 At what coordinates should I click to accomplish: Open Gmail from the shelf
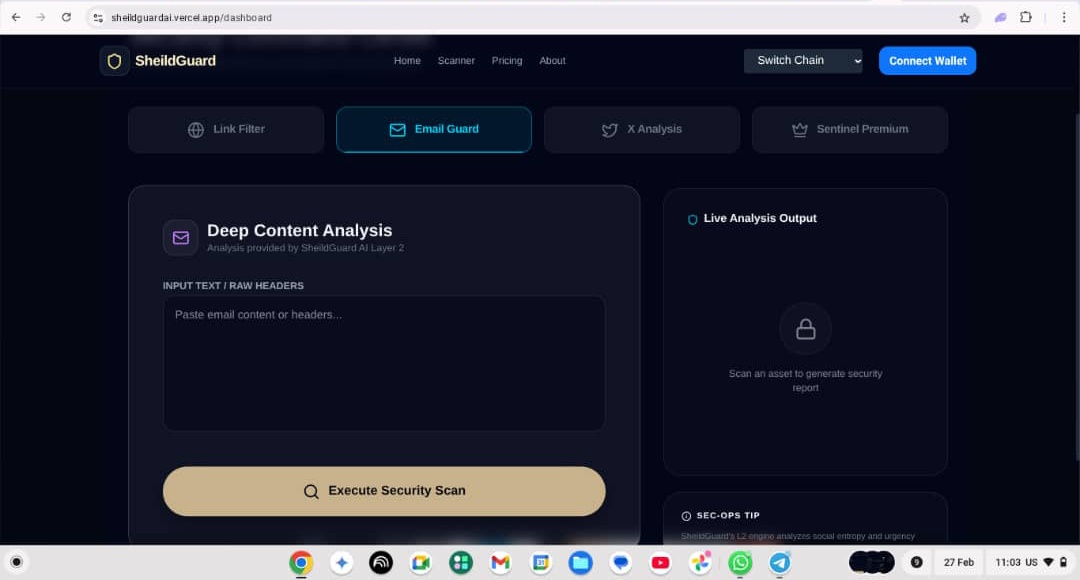tap(501, 563)
